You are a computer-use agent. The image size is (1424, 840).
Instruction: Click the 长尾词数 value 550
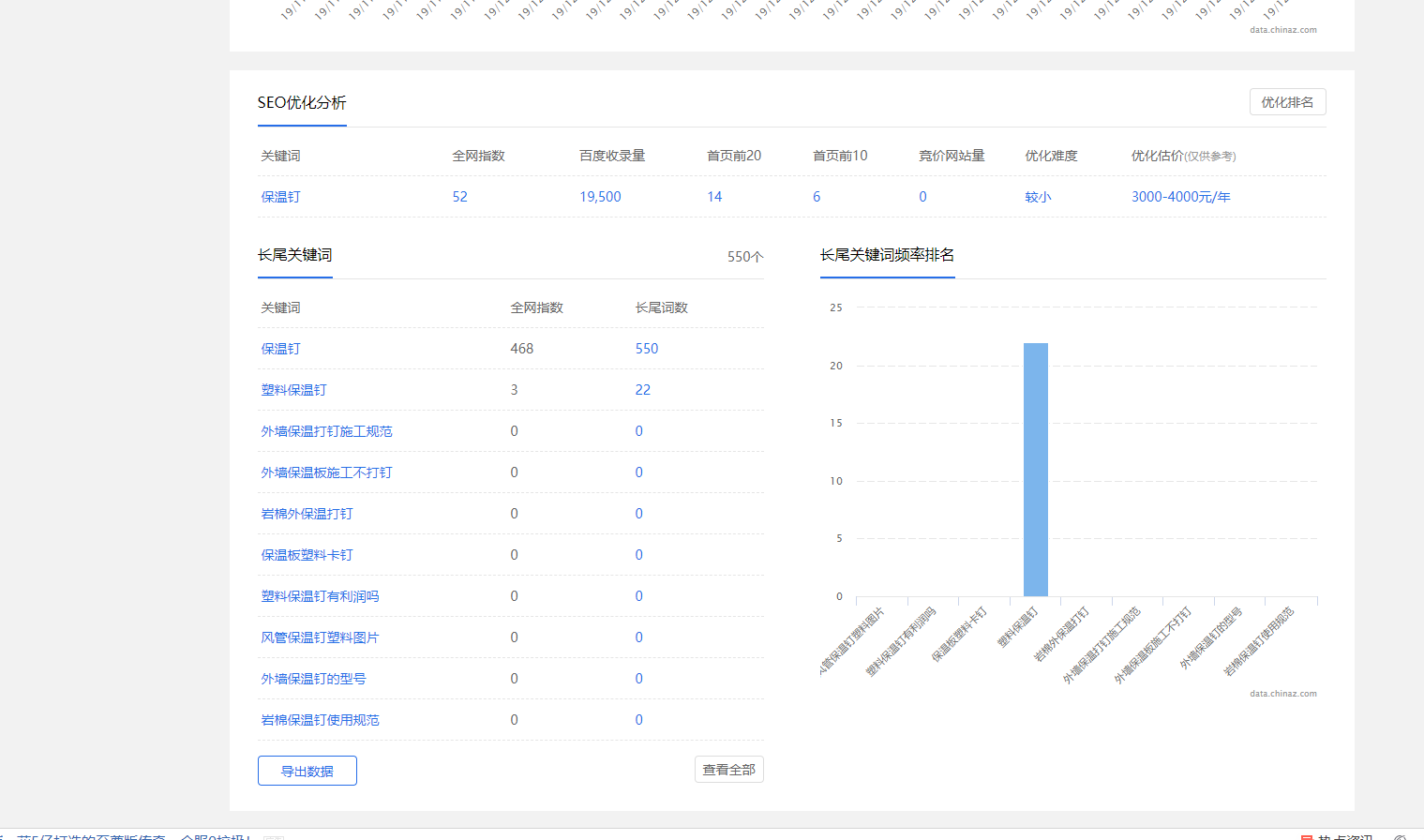coord(647,349)
